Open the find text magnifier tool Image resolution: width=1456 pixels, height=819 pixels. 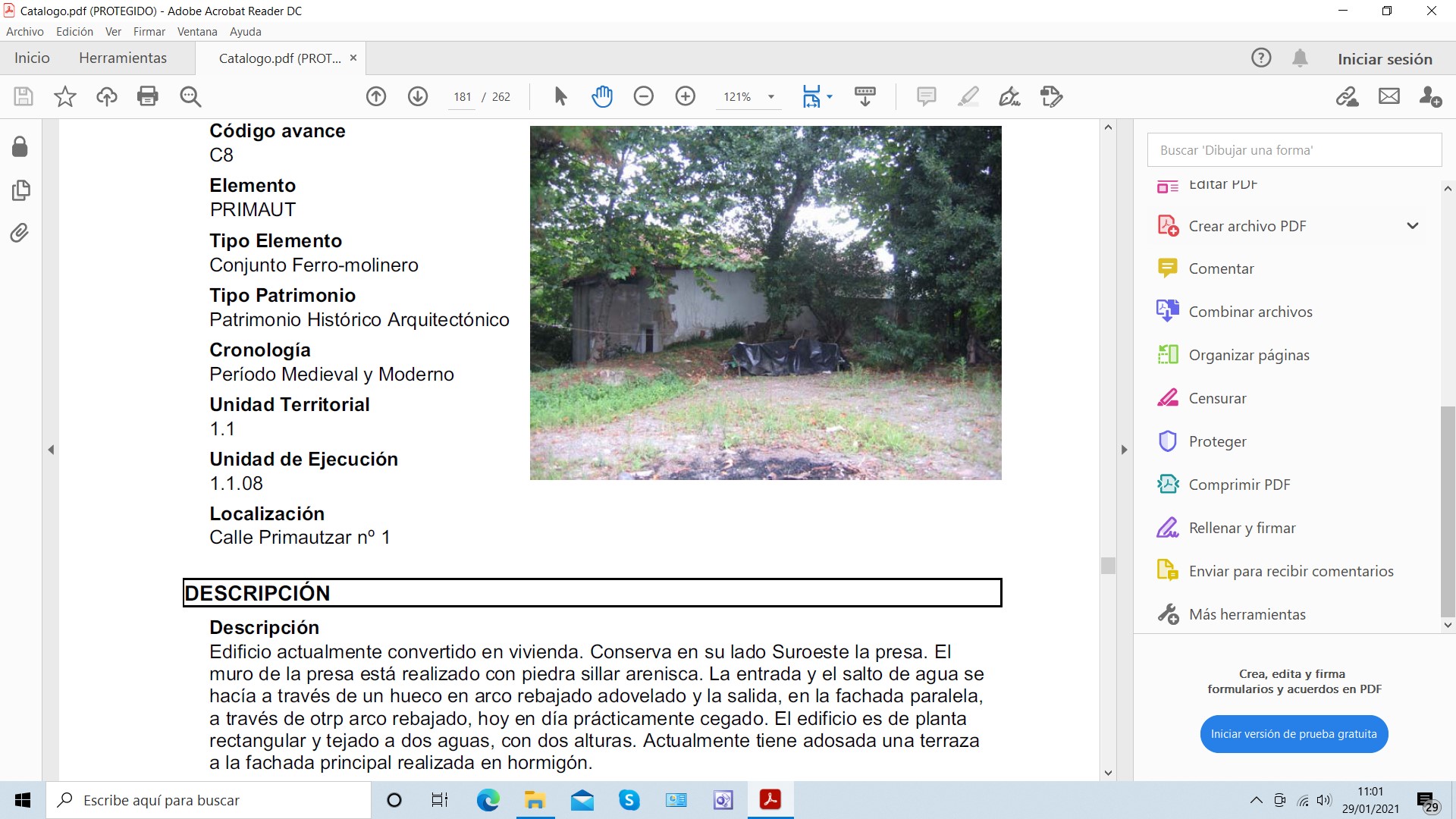pyautogui.click(x=190, y=96)
